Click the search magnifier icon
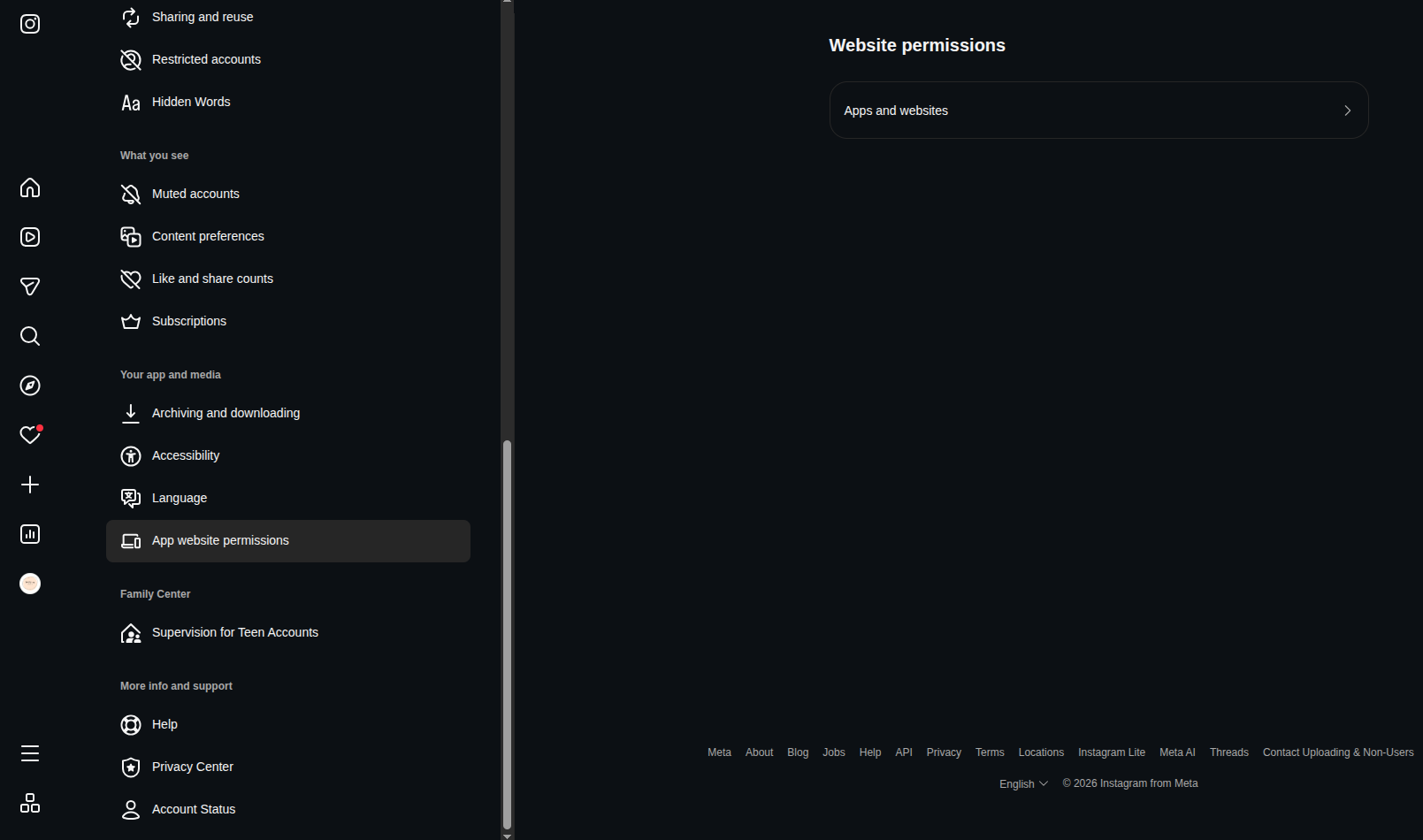1423x840 pixels. pos(30,336)
